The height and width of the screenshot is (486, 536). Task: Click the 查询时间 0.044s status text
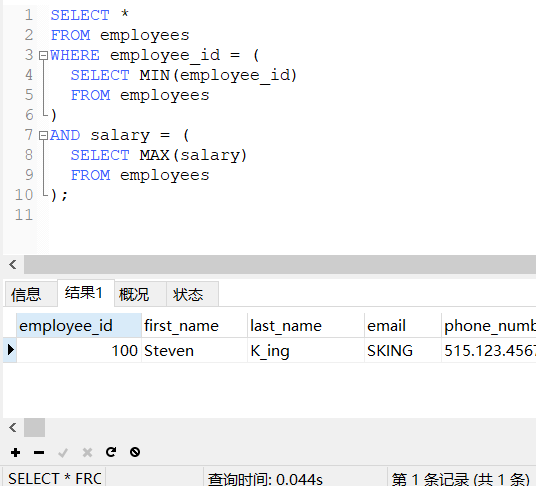tap(265, 479)
